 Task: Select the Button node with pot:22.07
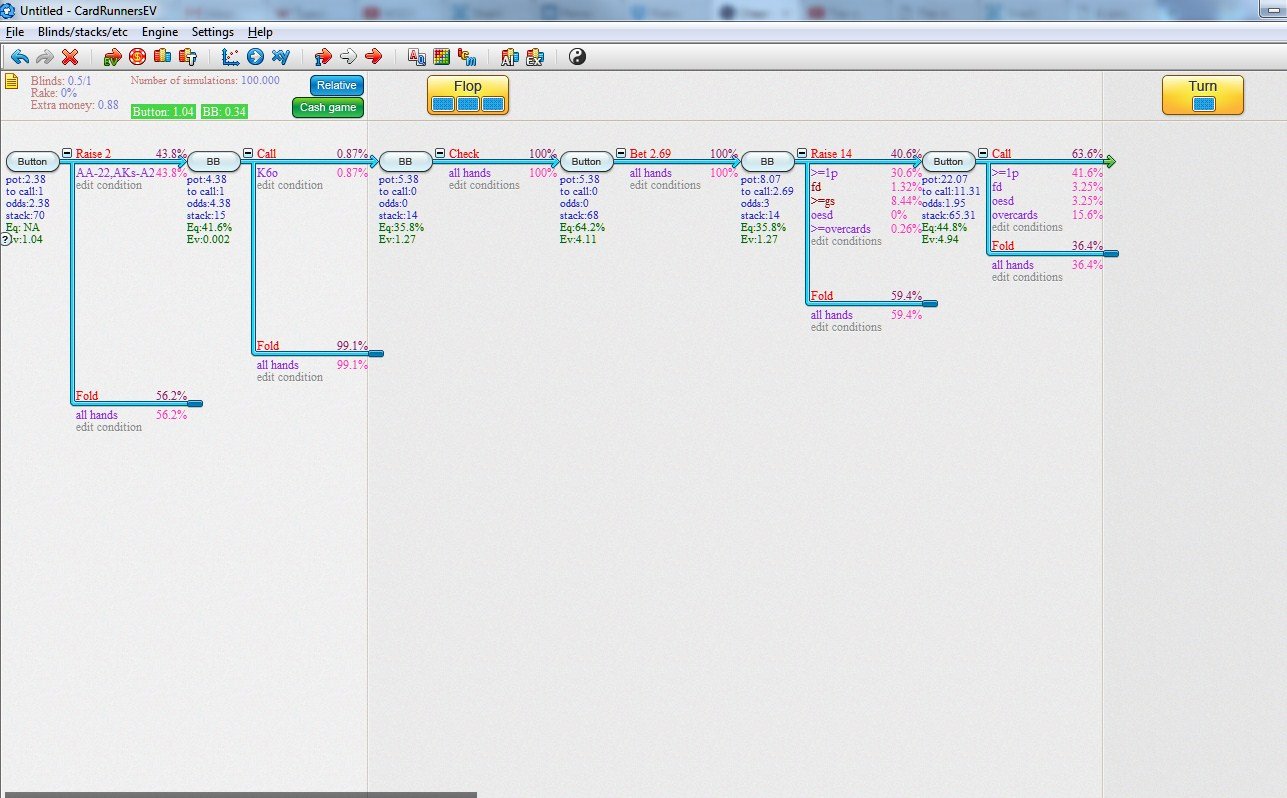point(949,161)
